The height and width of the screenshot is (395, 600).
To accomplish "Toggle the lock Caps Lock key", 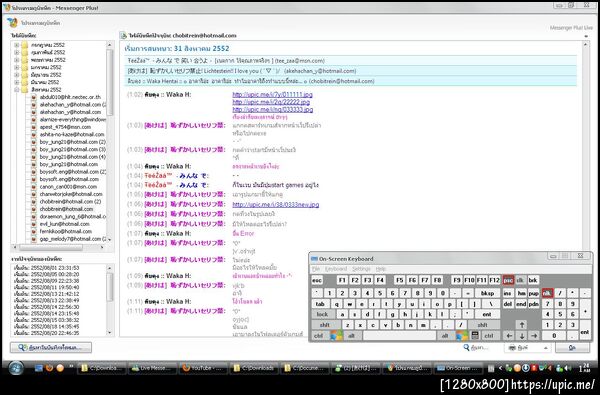I will coord(322,314).
